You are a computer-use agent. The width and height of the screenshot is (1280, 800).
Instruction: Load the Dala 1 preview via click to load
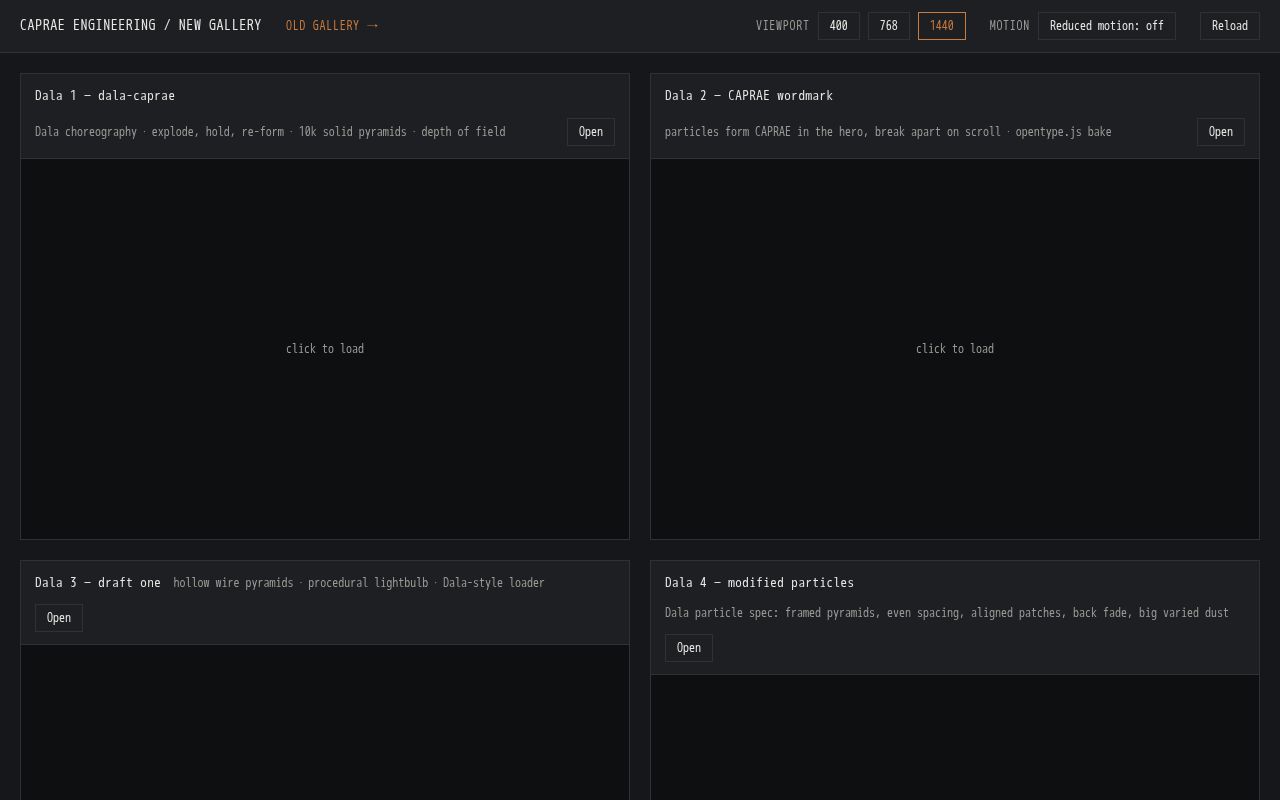tap(325, 349)
